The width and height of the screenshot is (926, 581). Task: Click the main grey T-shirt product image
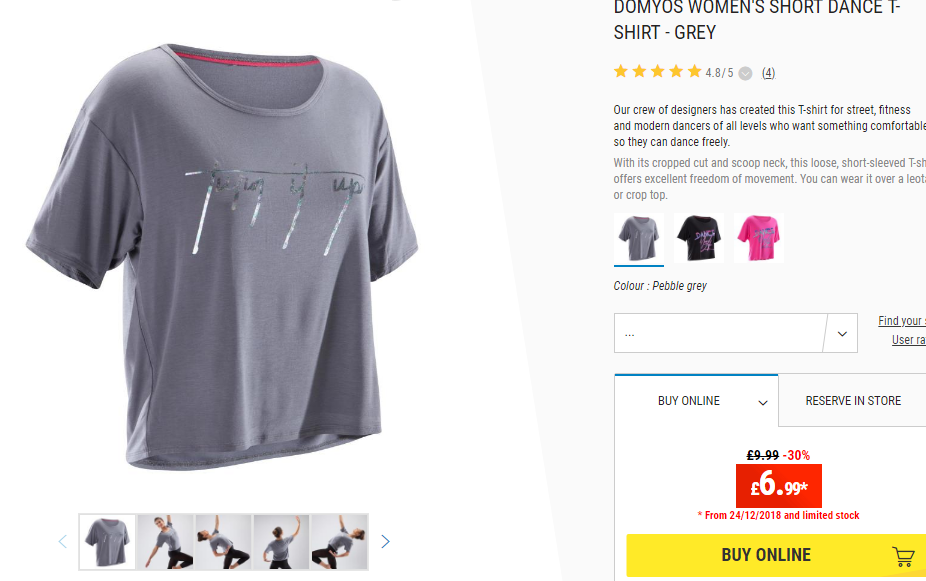pos(222,257)
